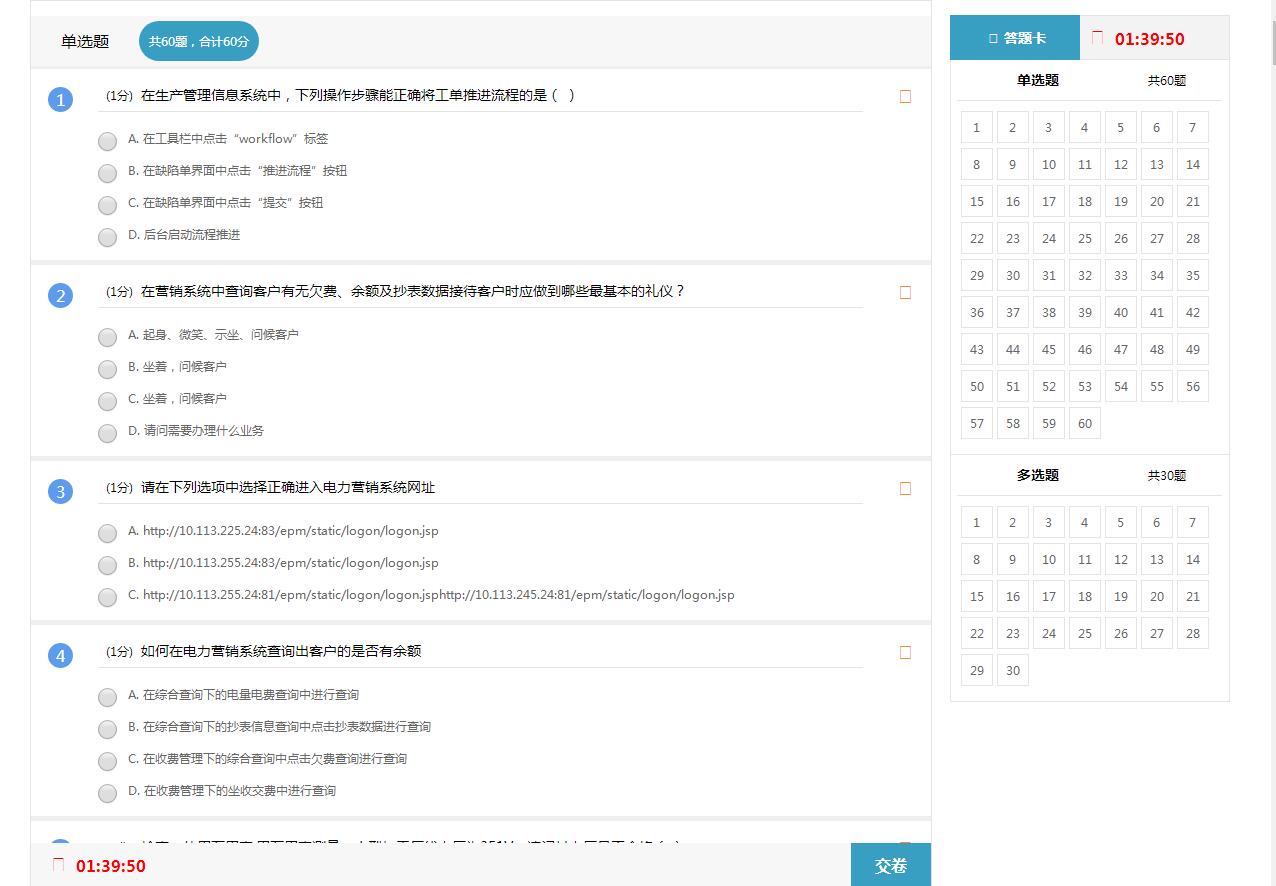Click the blue number badge for question 3
Image resolution: width=1276 pixels, height=886 pixels.
pos(59,491)
